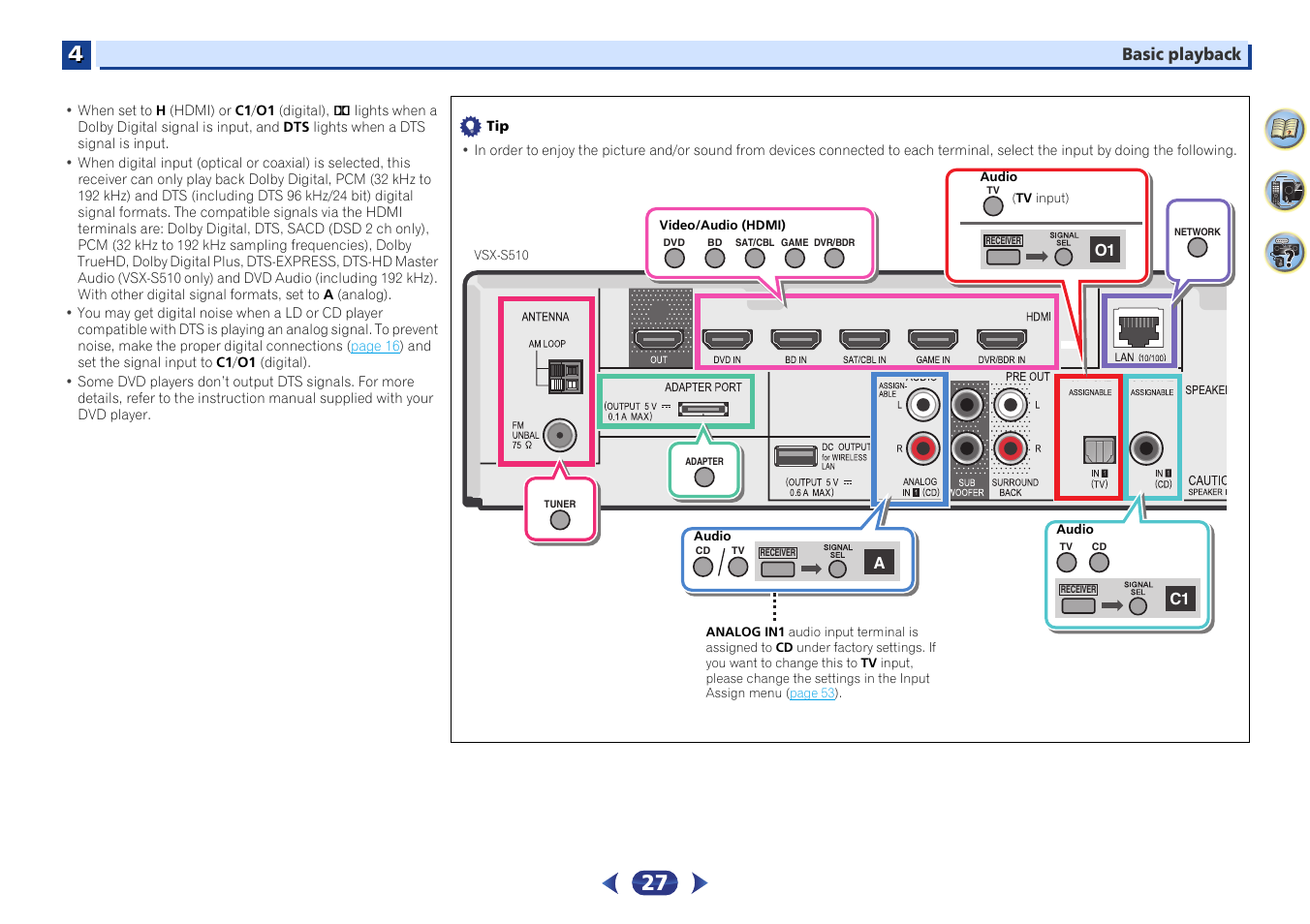Viewport: 1310px width, 924px height.
Task: Open the receiver features icon in sidebar
Action: coord(1285,191)
